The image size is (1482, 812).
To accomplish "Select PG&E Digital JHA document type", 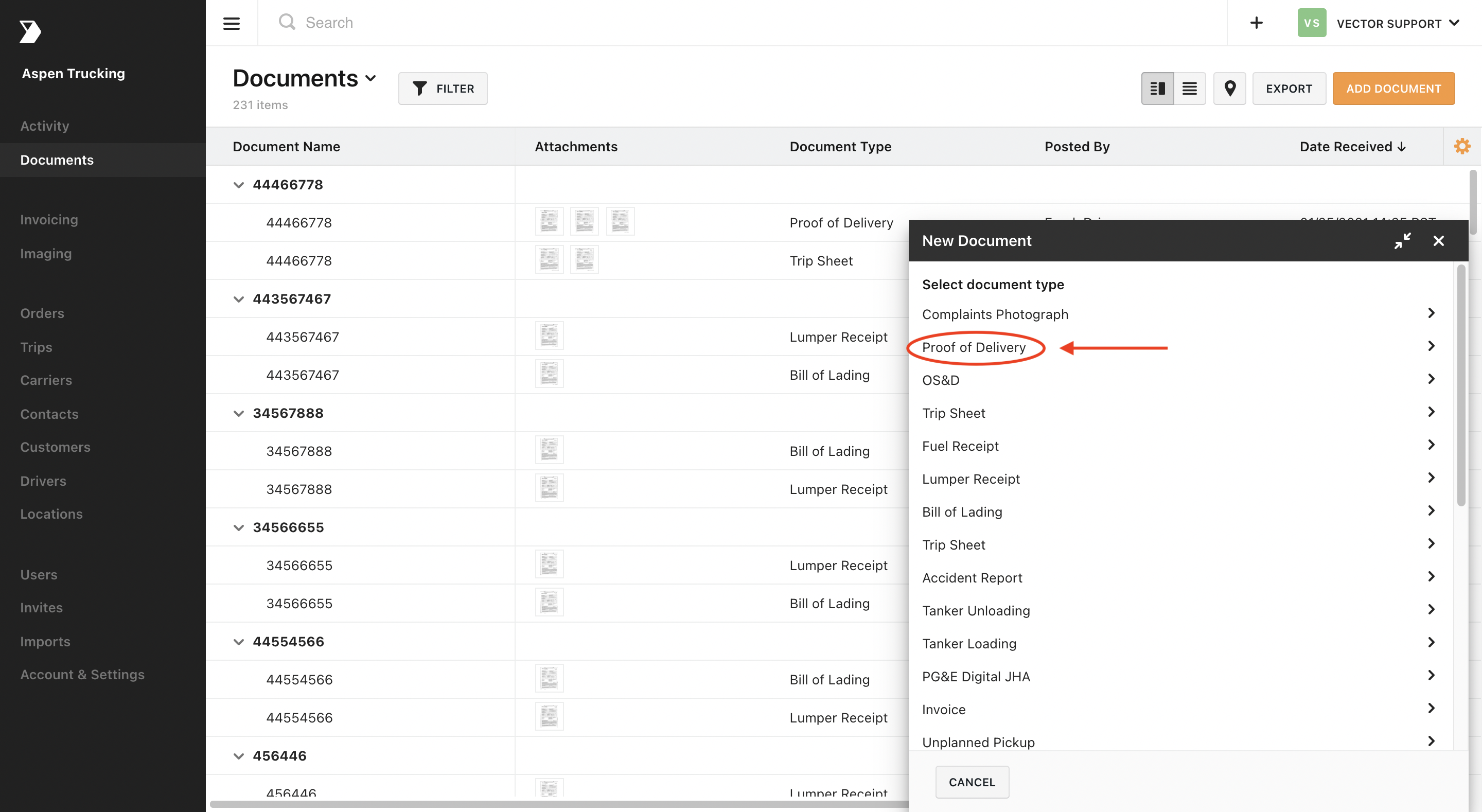I will point(1179,676).
